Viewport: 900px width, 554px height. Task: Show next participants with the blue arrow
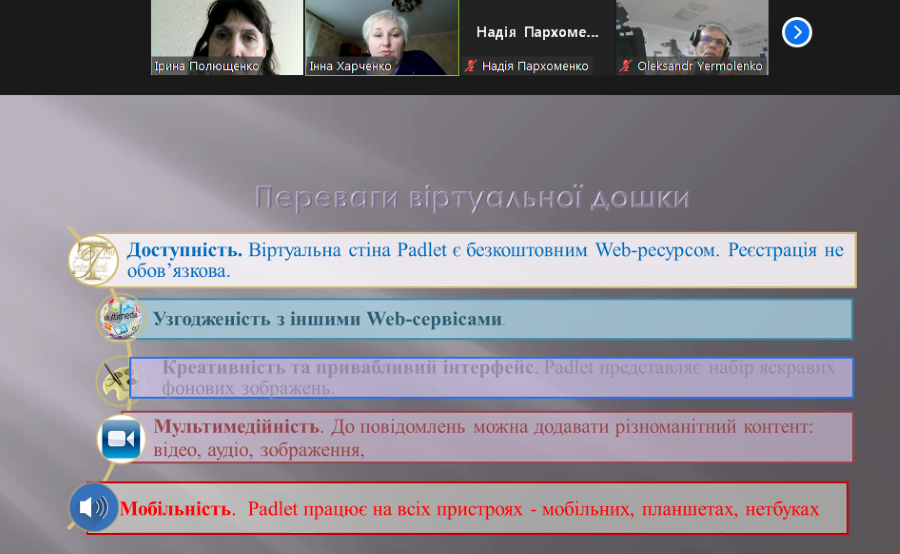(x=797, y=32)
